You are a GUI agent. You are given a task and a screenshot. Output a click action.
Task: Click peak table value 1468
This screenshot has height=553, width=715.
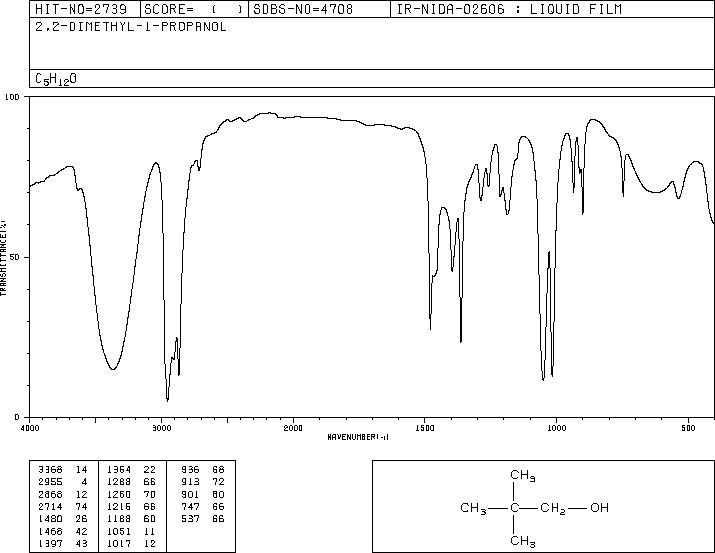50,532
